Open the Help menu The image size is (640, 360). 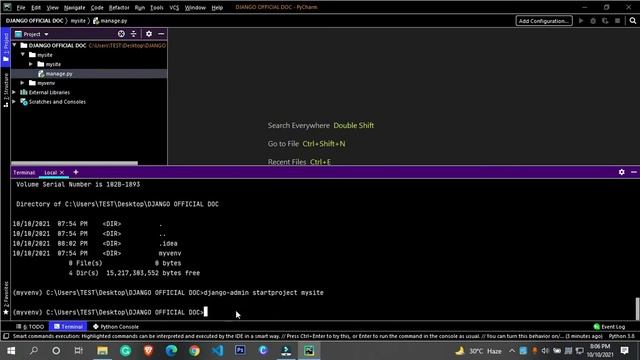pyautogui.click(x=217, y=7)
